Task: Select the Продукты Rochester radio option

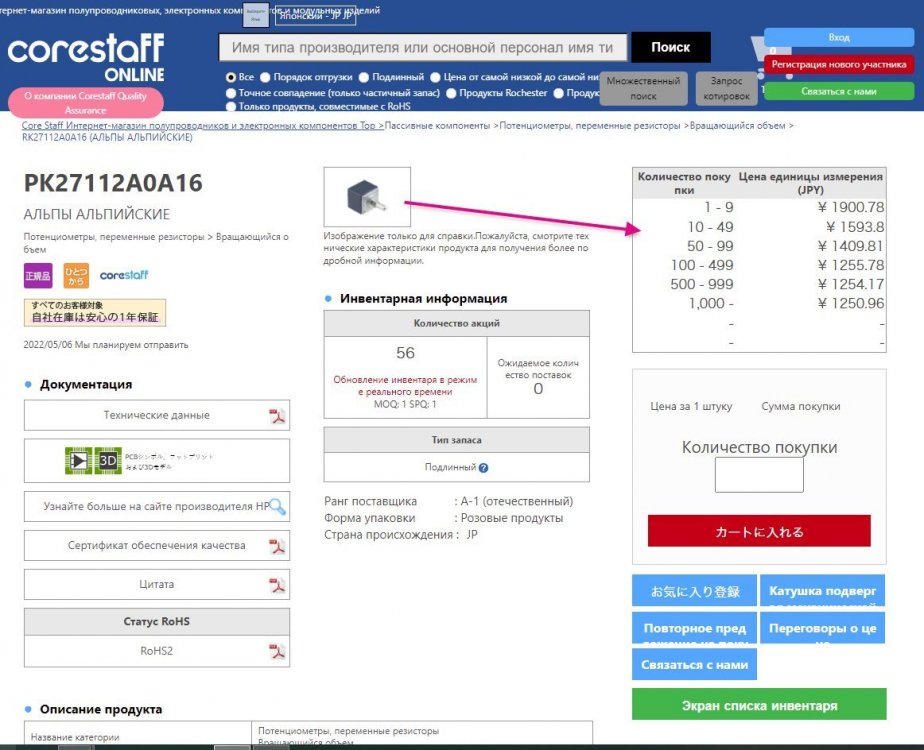Action: click(x=452, y=93)
